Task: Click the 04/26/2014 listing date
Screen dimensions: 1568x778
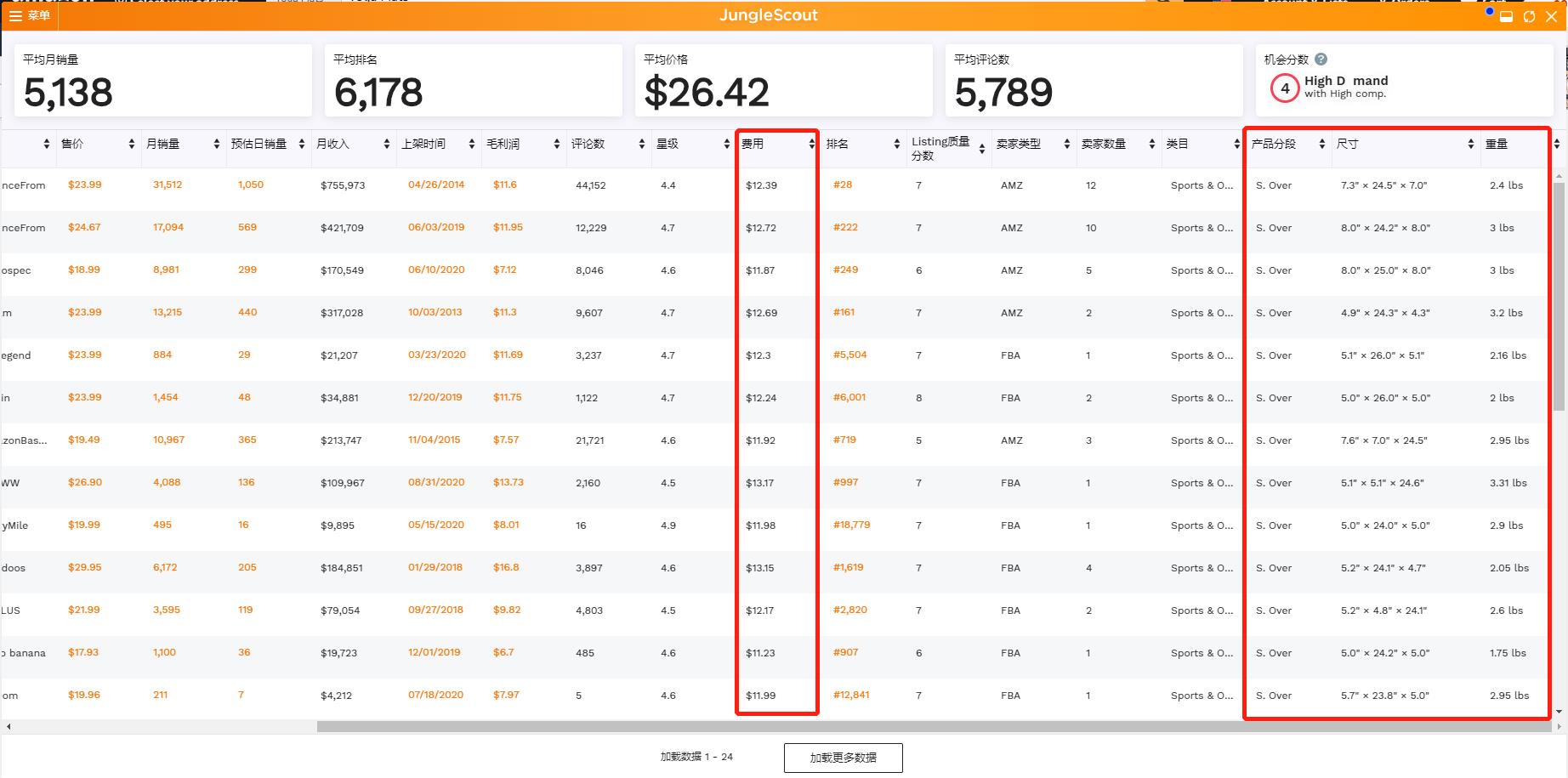Action: click(x=436, y=185)
